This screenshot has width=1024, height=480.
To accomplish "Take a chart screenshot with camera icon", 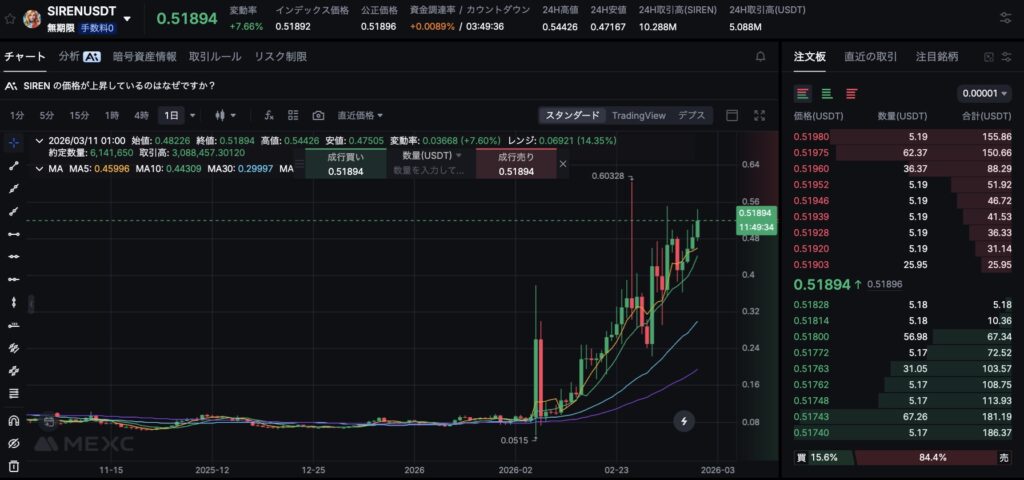I will pos(318,115).
